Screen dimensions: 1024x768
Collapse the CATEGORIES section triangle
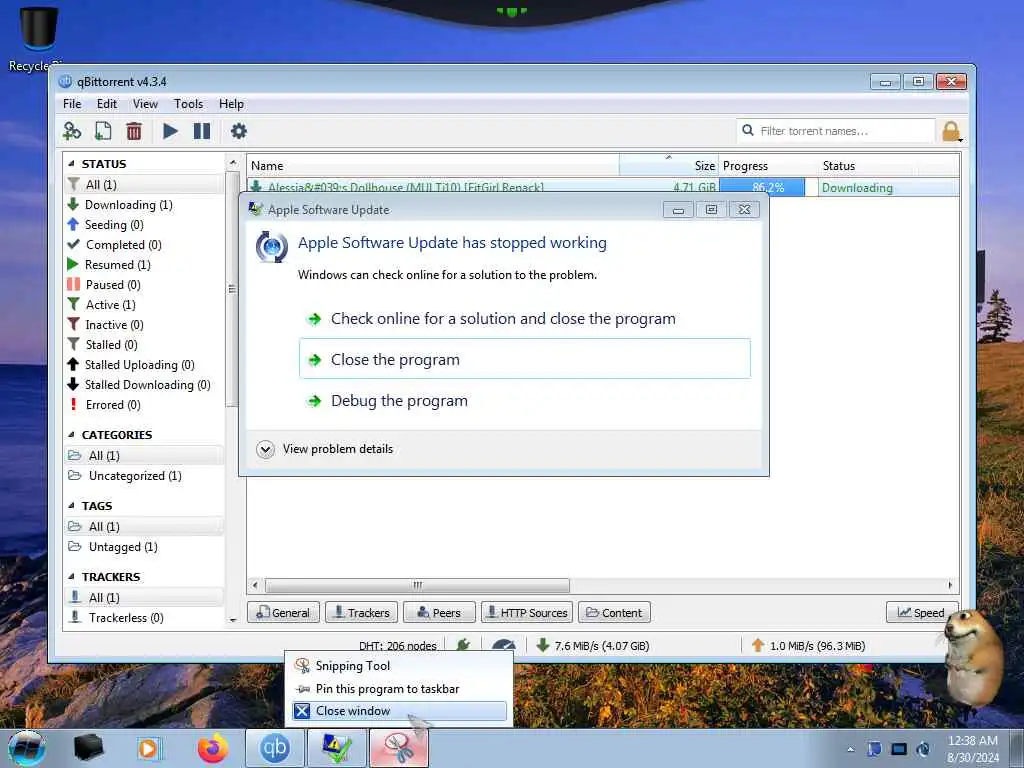(71, 435)
